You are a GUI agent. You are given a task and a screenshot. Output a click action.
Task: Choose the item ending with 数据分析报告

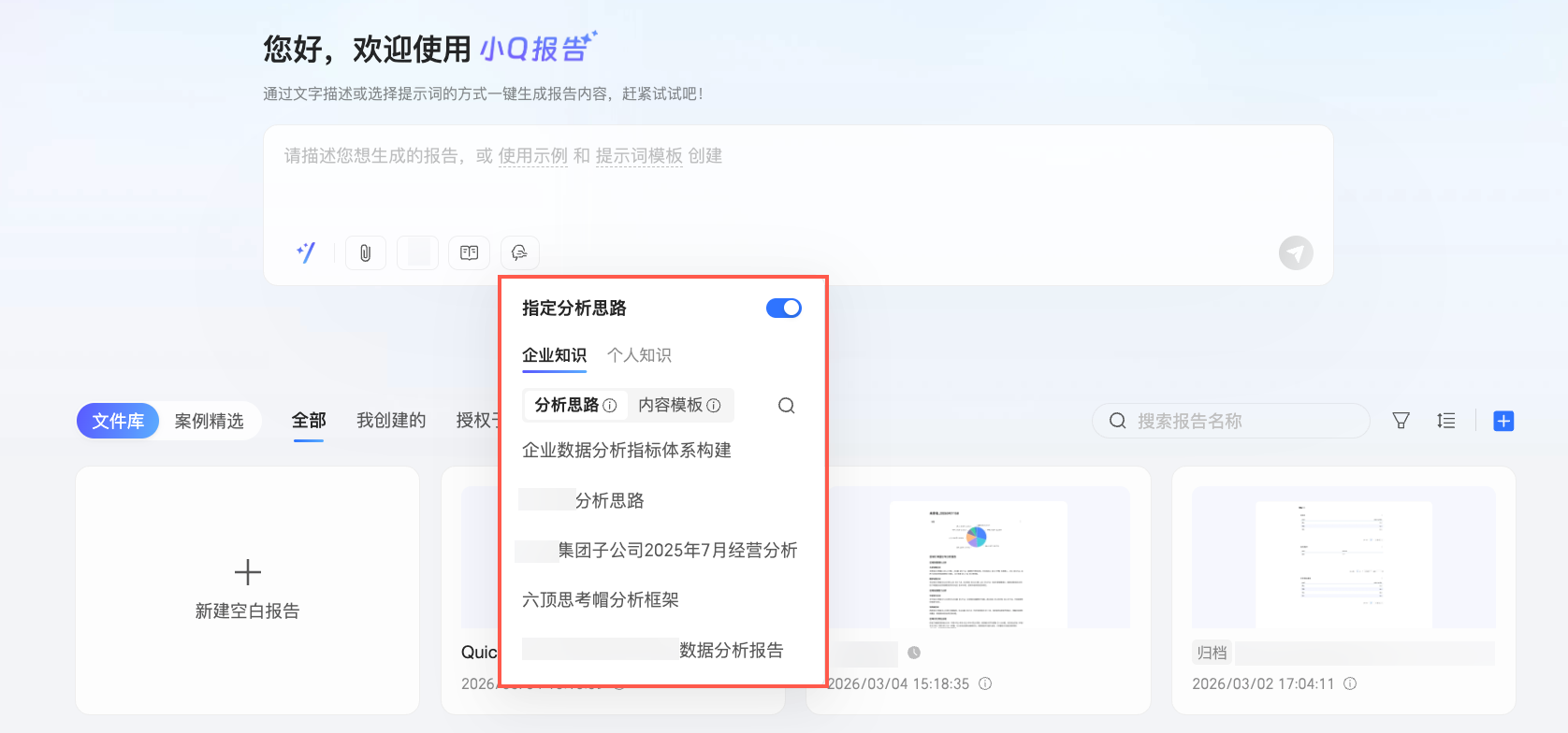[x=653, y=650]
